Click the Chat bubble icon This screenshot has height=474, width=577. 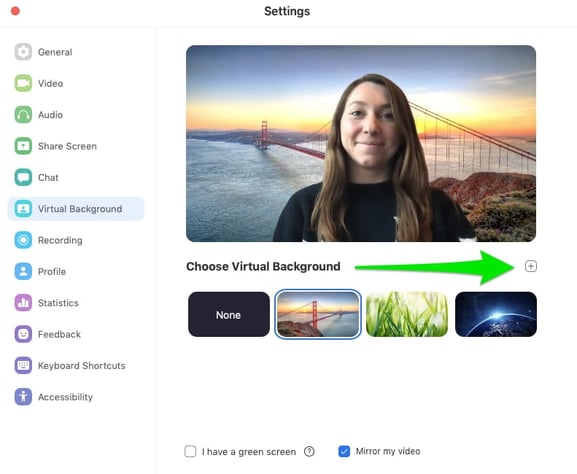(x=23, y=177)
